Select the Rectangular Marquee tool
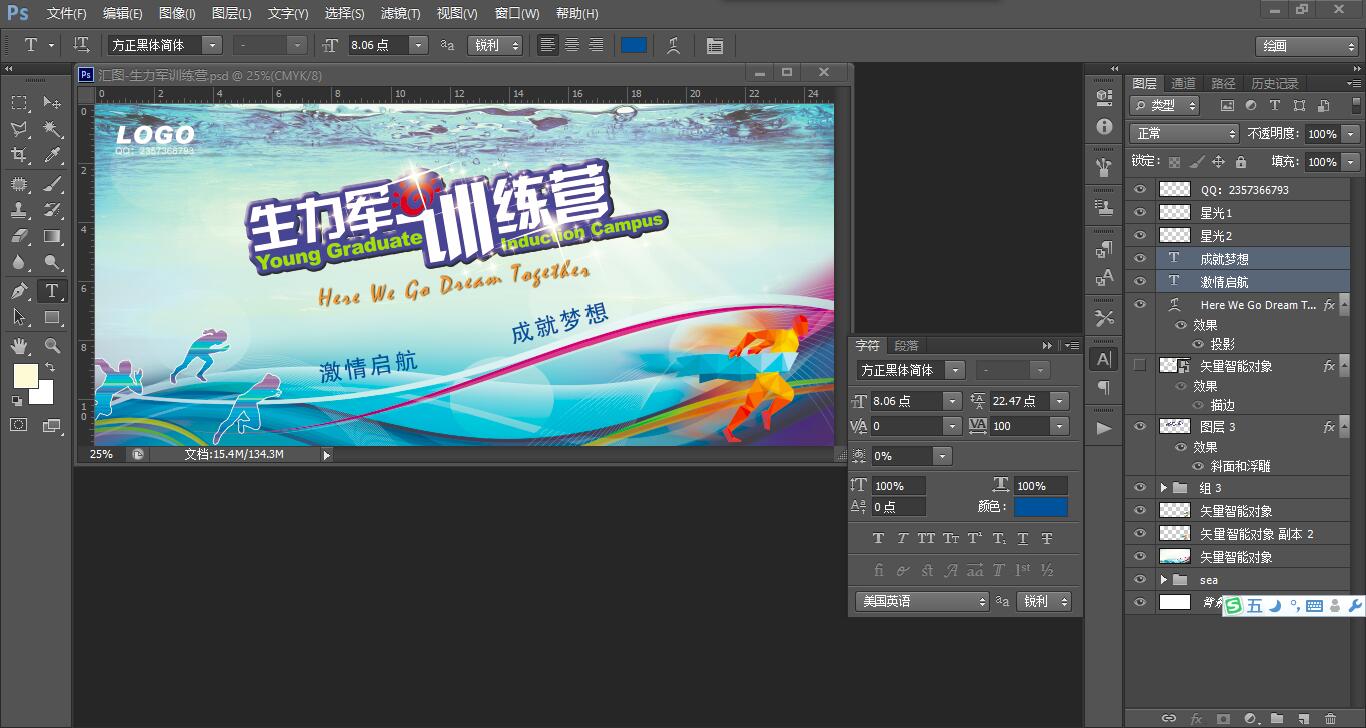Screen dimensions: 1366x728 pyautogui.click(x=19, y=102)
